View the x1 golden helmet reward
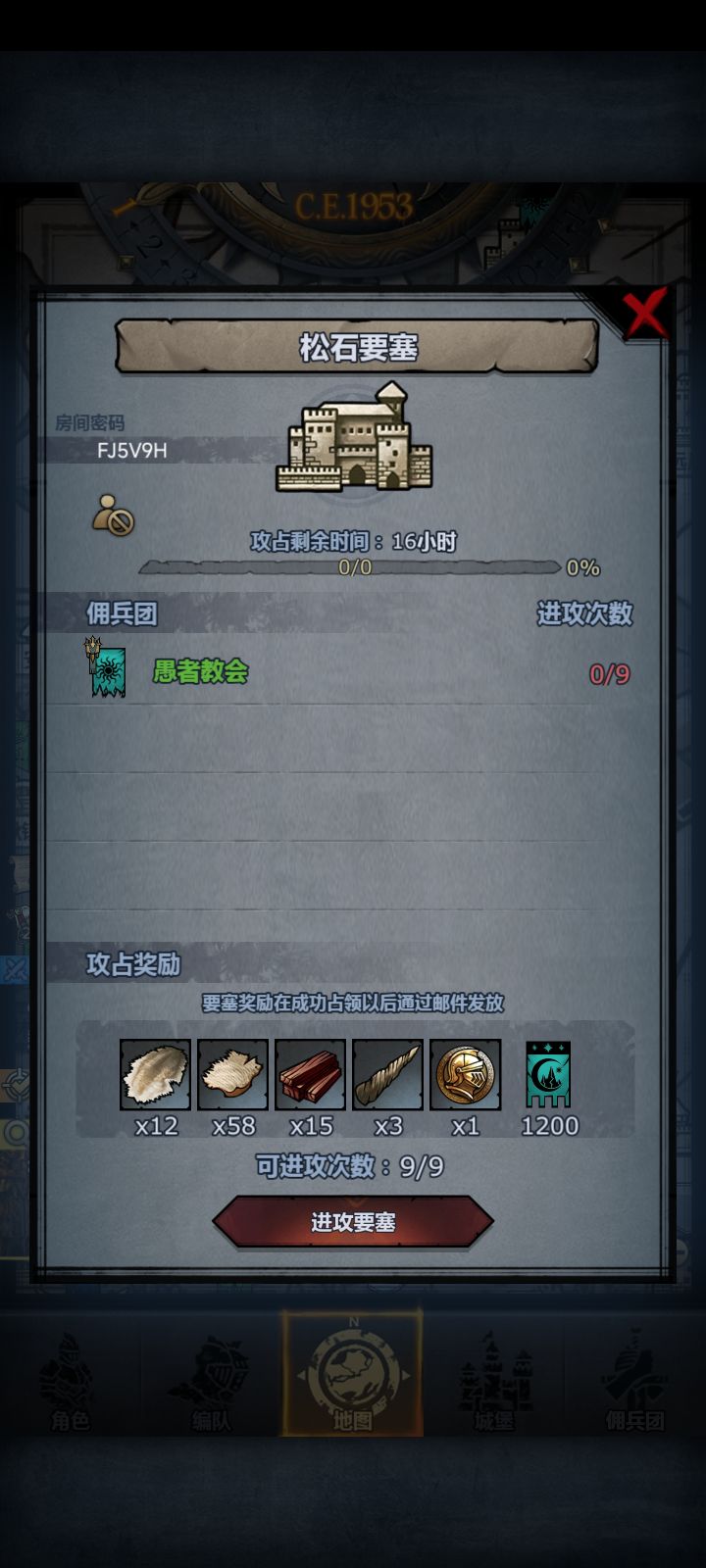The width and height of the screenshot is (706, 1568). click(465, 1075)
